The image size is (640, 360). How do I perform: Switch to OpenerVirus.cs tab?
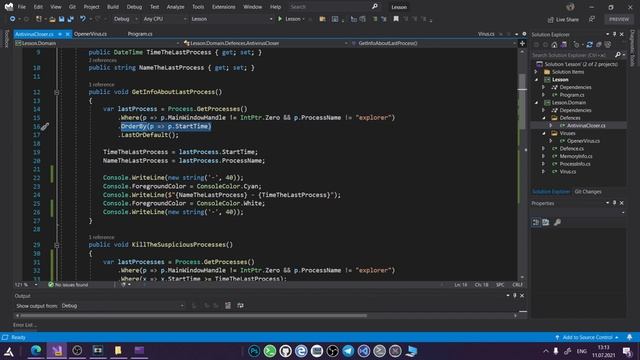click(x=90, y=34)
